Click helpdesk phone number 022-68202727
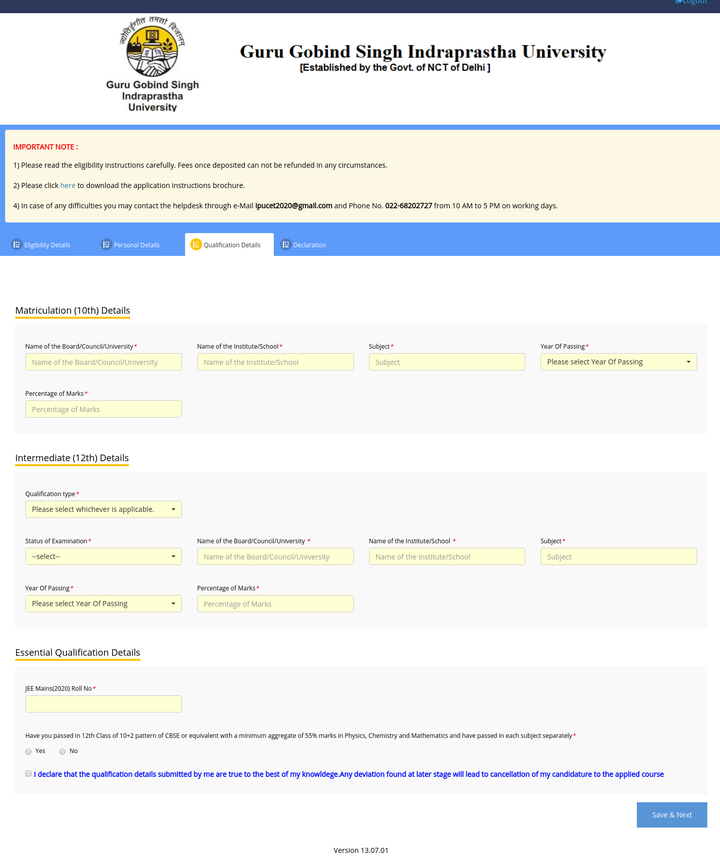The height and width of the screenshot is (860, 720). point(409,206)
